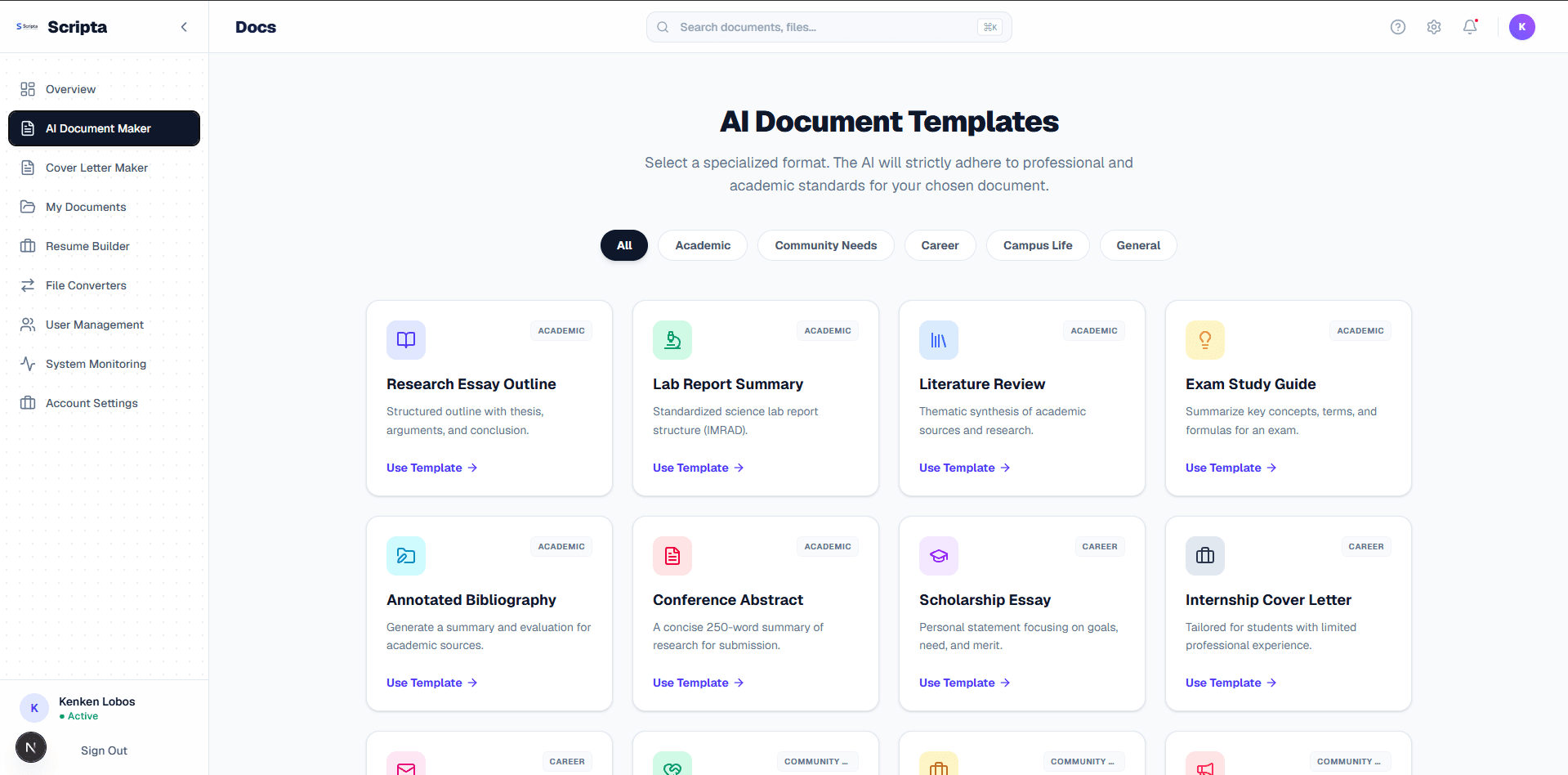Click the Cover Letter Maker icon
1568x775 pixels.
pyautogui.click(x=28, y=168)
